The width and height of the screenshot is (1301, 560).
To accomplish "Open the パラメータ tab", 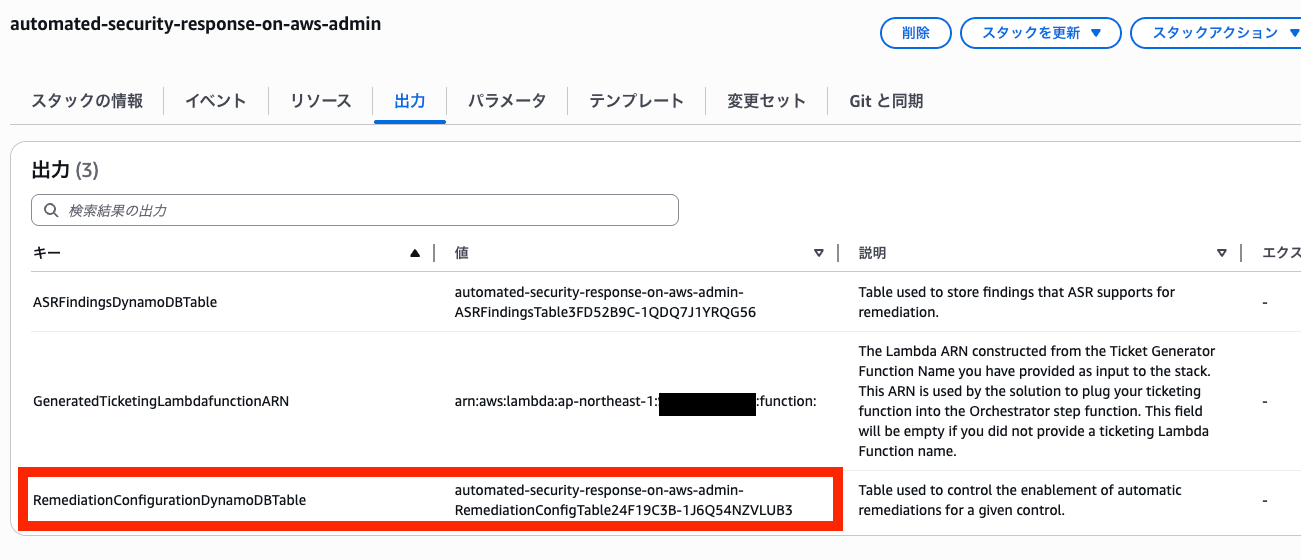I will pyautogui.click(x=507, y=101).
